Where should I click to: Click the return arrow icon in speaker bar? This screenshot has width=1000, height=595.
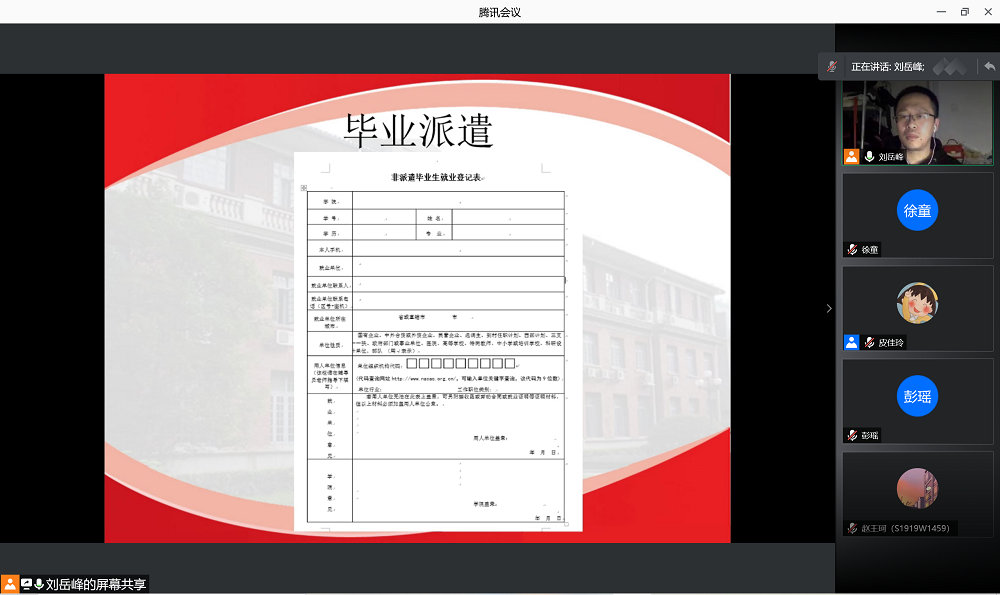989,67
